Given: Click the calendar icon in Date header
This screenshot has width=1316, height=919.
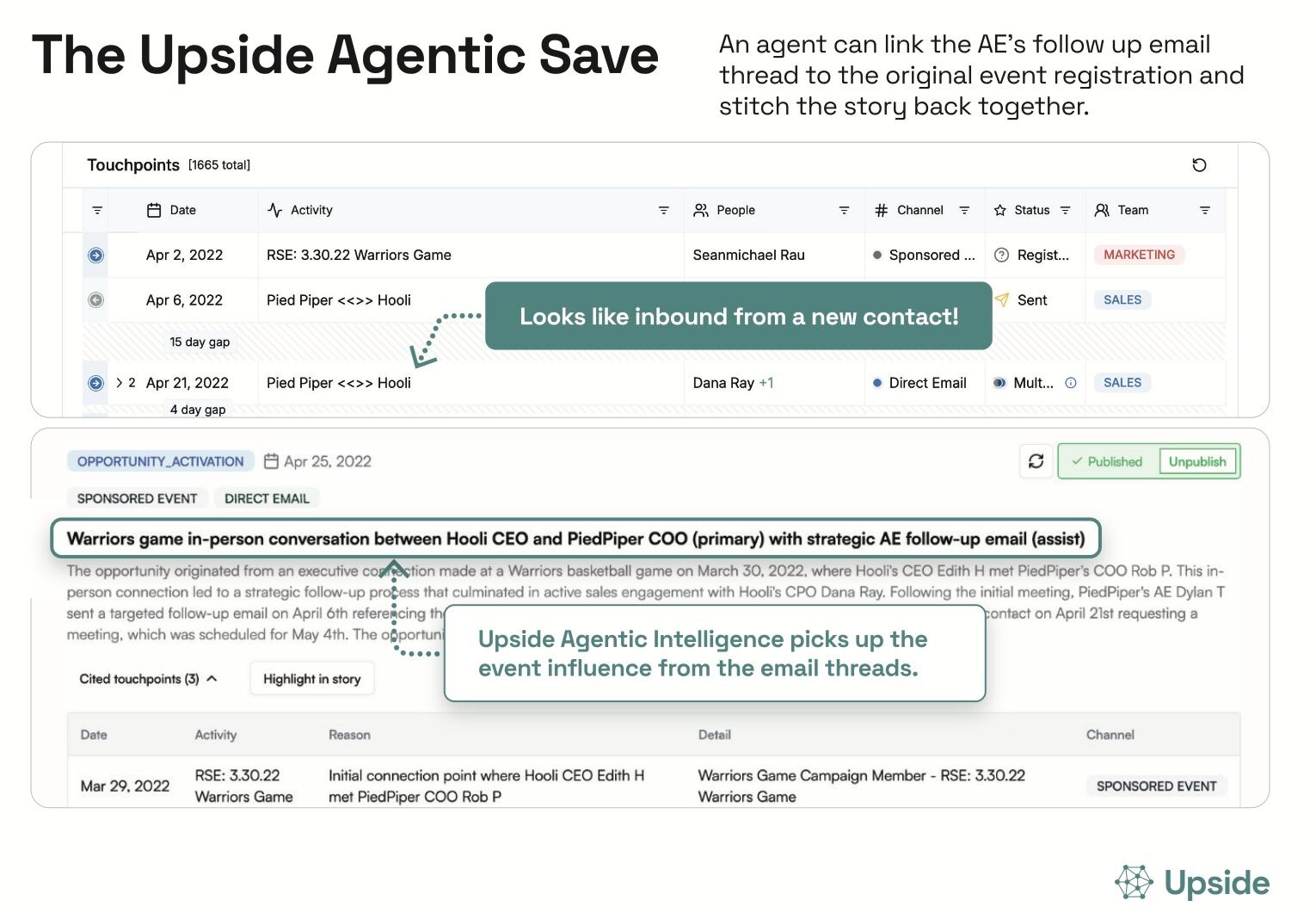Looking at the screenshot, I should tap(154, 210).
